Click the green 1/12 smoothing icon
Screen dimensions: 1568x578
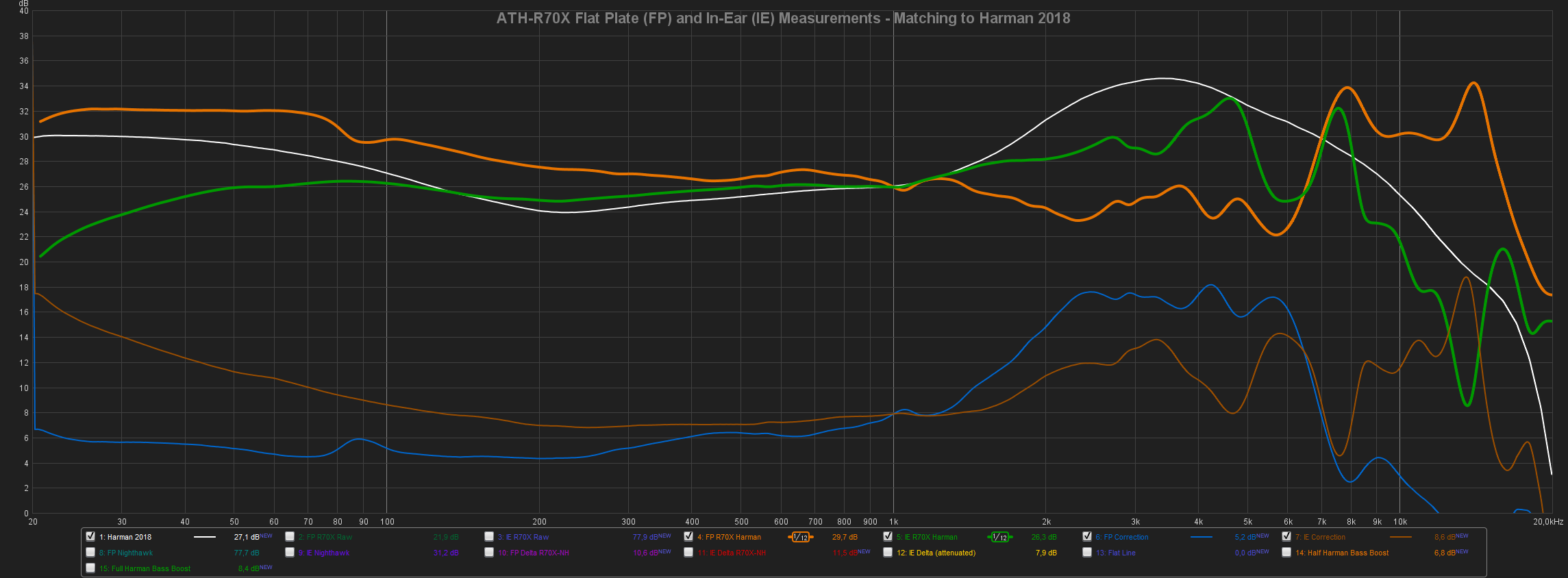click(999, 537)
